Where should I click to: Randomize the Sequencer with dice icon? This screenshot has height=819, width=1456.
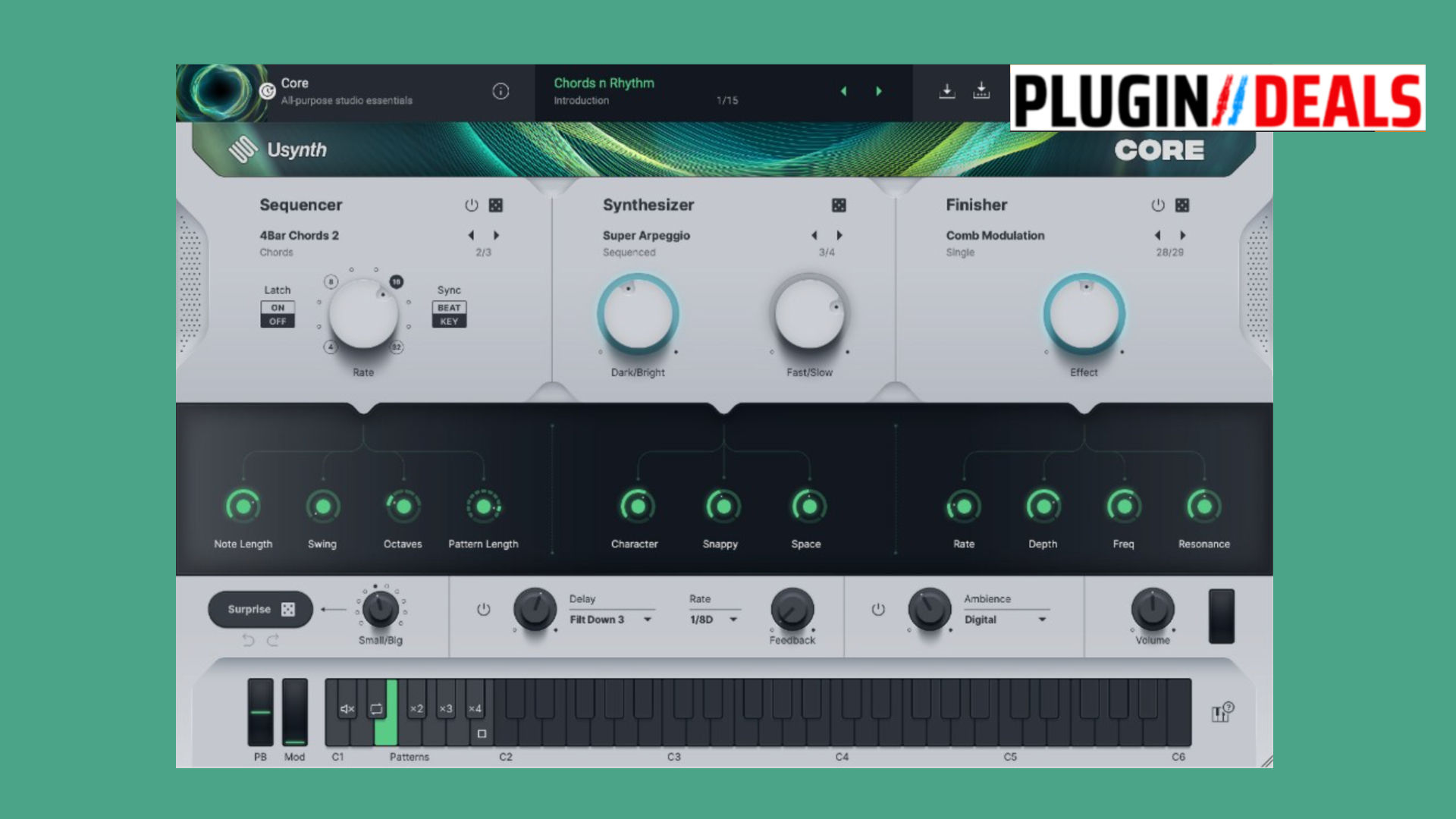pyautogui.click(x=496, y=206)
